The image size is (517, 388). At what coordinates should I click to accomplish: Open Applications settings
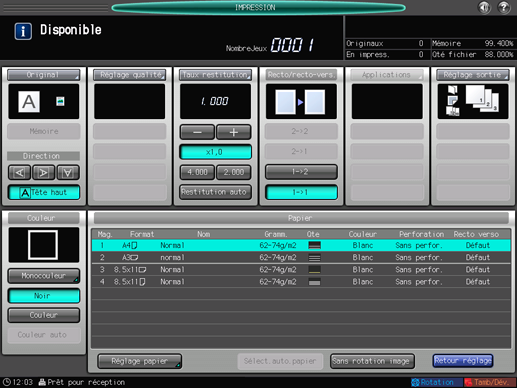[387, 75]
